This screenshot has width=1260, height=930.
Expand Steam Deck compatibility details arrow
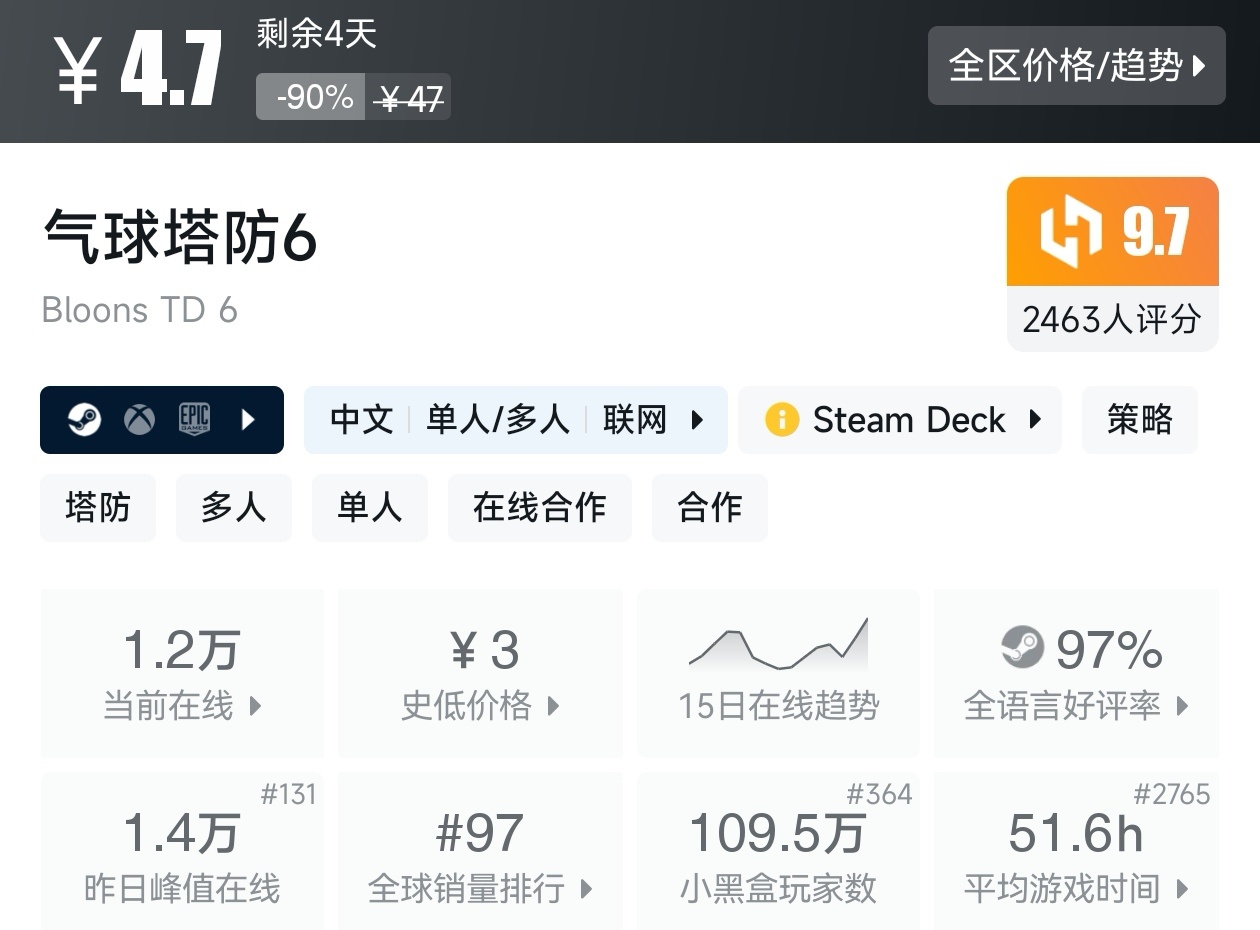click(x=1035, y=420)
